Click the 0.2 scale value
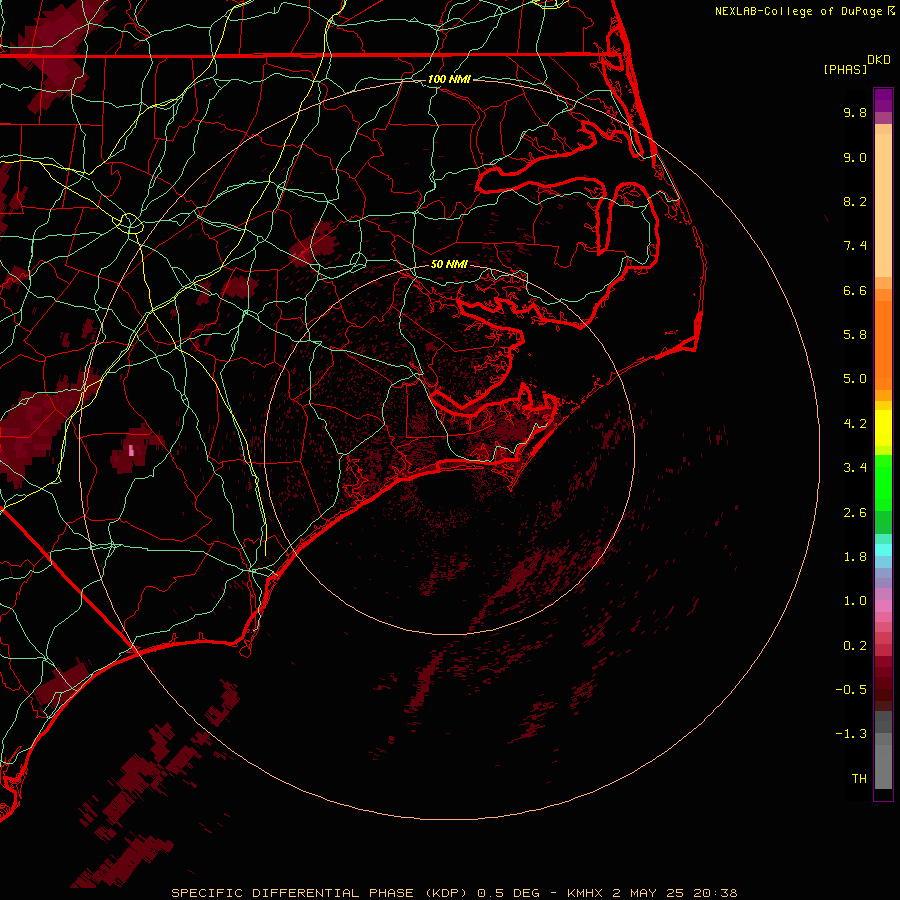Viewport: 900px width, 900px height. pos(855,646)
